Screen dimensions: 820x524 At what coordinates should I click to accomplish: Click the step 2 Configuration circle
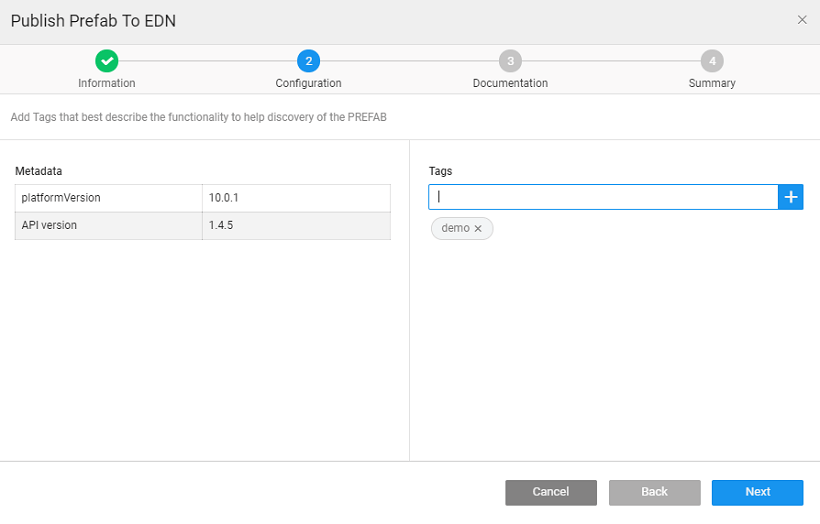[x=308, y=61]
